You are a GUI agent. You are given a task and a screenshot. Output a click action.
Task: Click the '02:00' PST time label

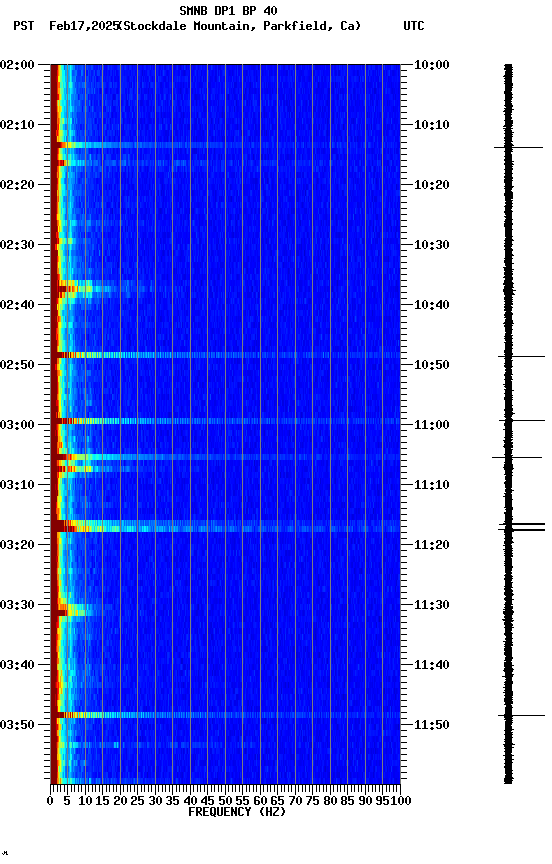coord(17,65)
